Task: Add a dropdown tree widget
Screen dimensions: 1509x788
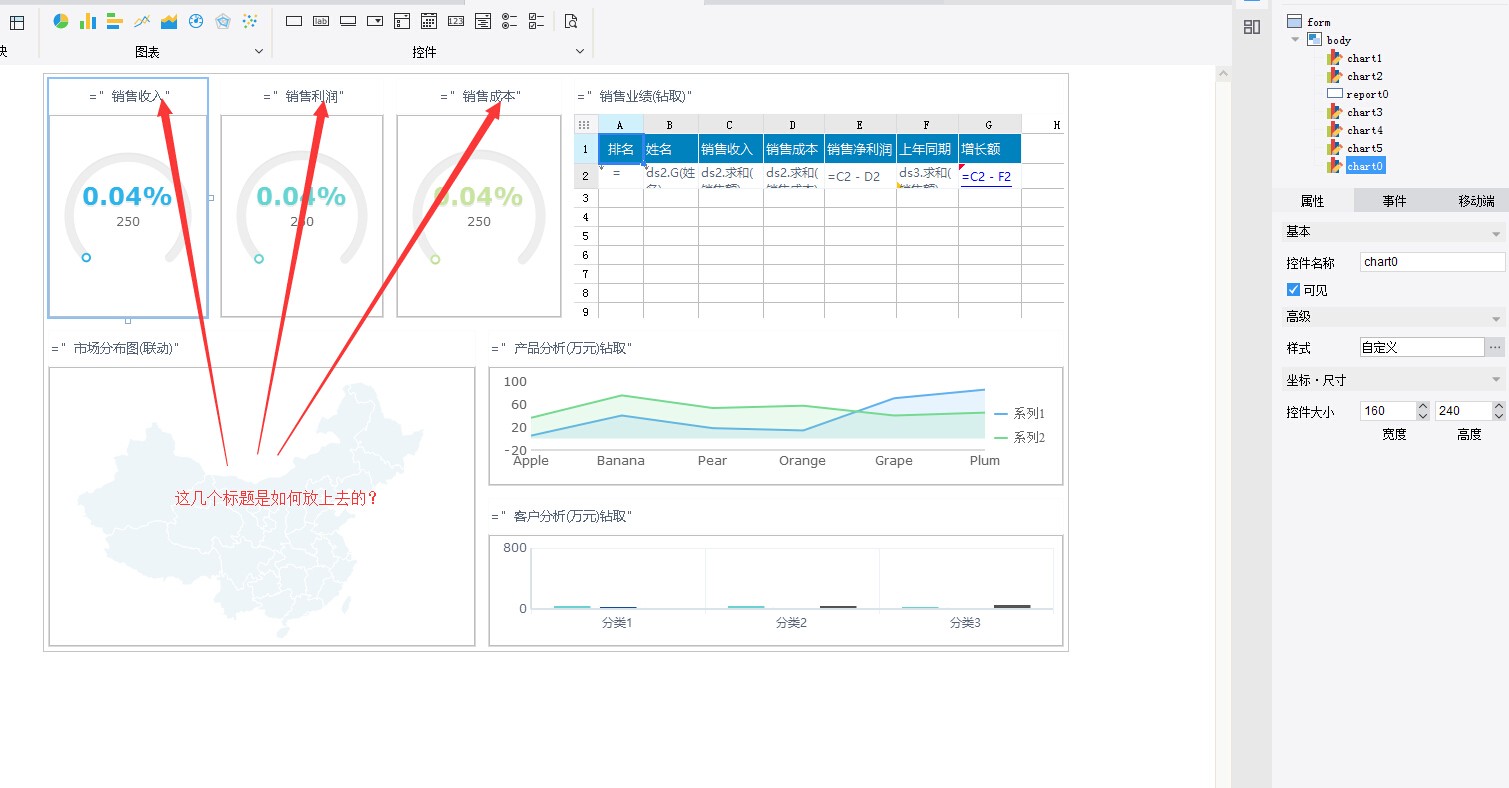Action: coord(483,21)
